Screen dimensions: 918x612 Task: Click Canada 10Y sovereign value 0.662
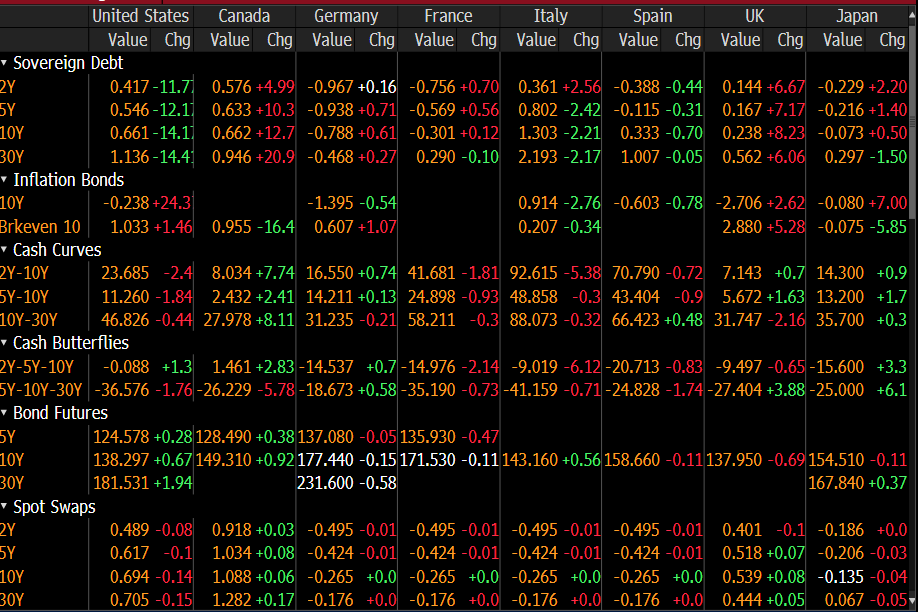coord(231,133)
